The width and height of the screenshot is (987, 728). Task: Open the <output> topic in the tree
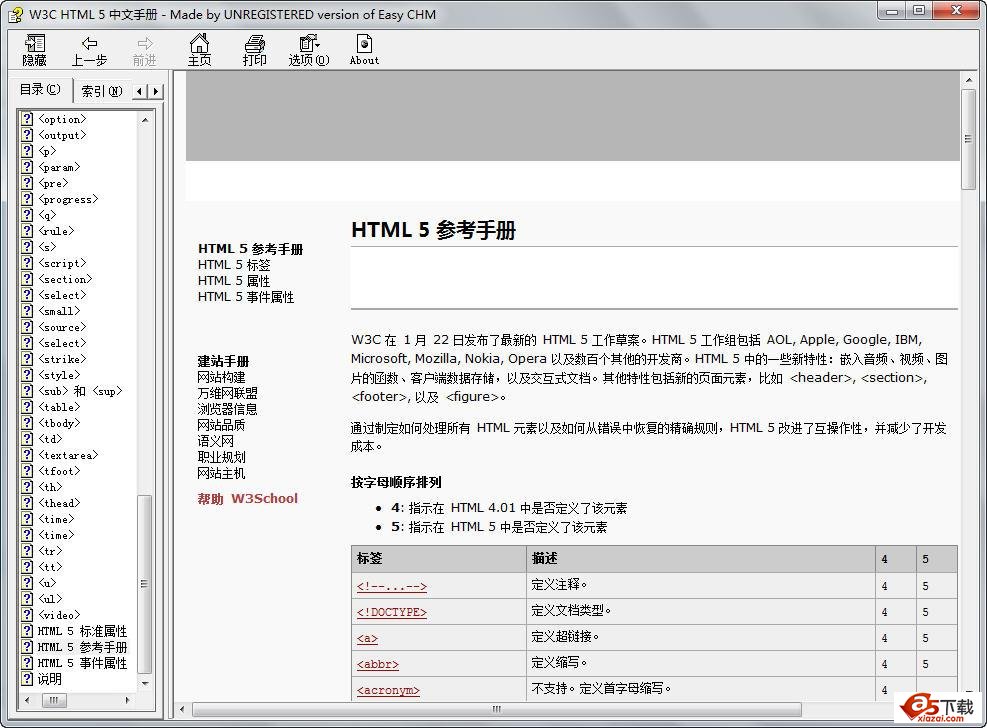[62, 135]
